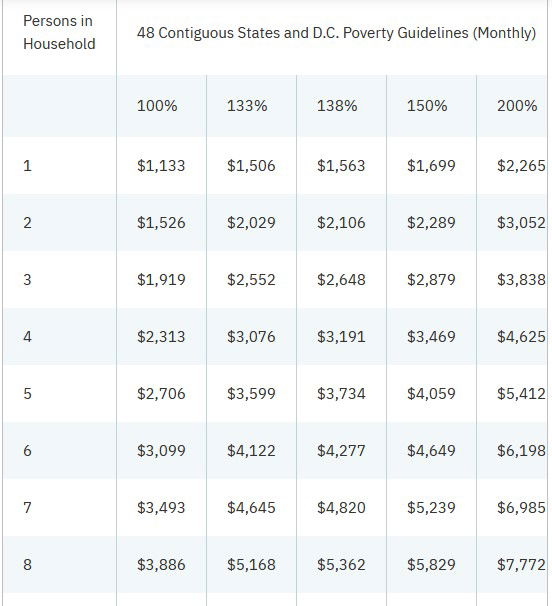
Task: Click the $1,133 cell for one person
Action: click(161, 166)
